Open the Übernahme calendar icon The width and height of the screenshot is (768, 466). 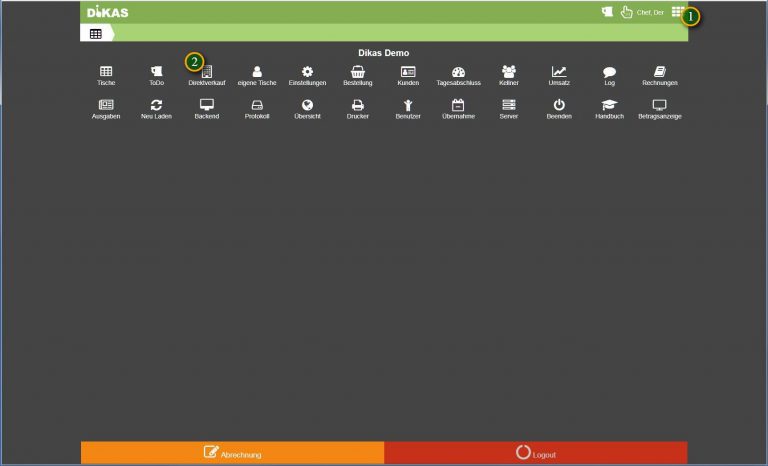point(458,105)
